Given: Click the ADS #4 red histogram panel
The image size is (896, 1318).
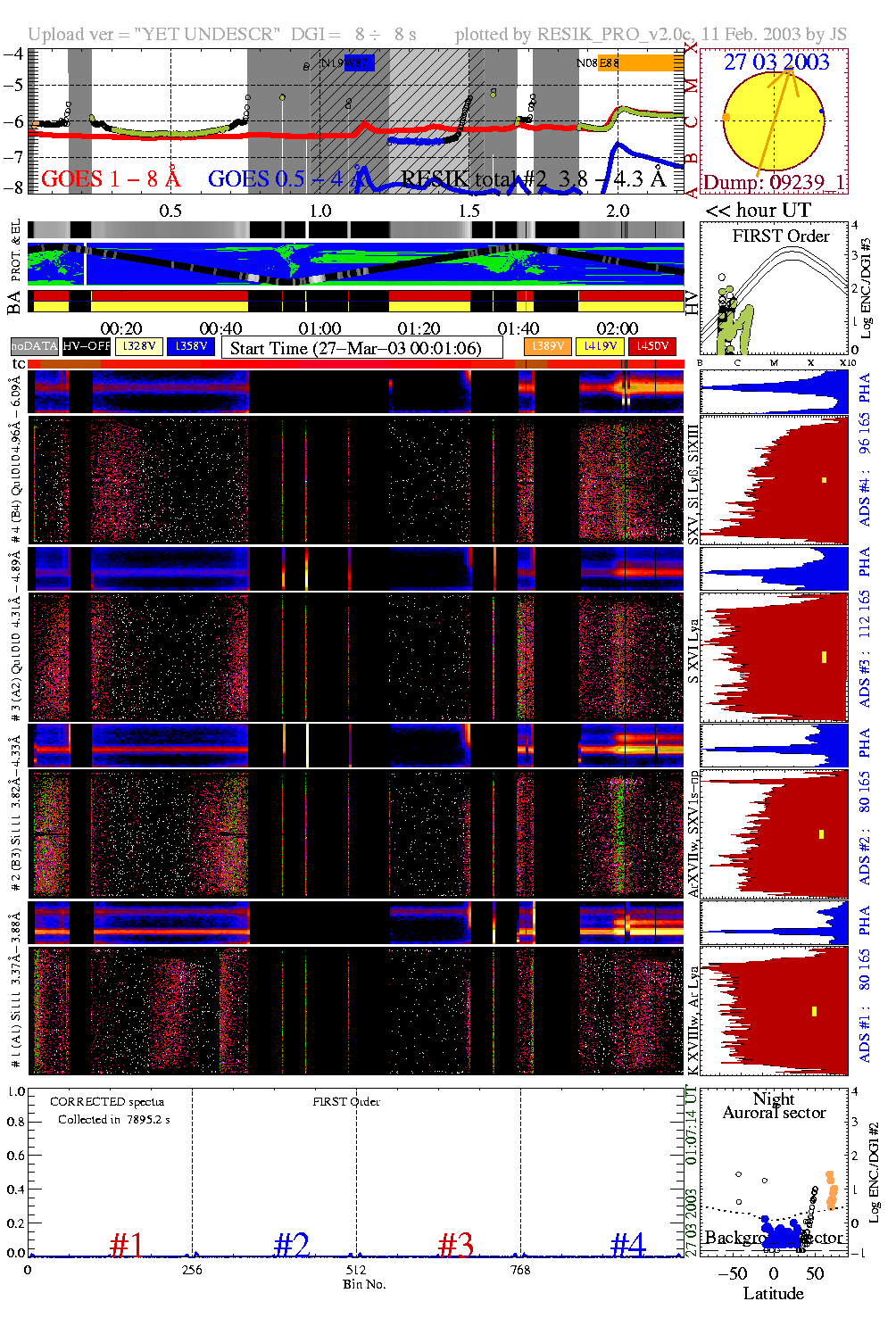Looking at the screenshot, I should click(774, 480).
